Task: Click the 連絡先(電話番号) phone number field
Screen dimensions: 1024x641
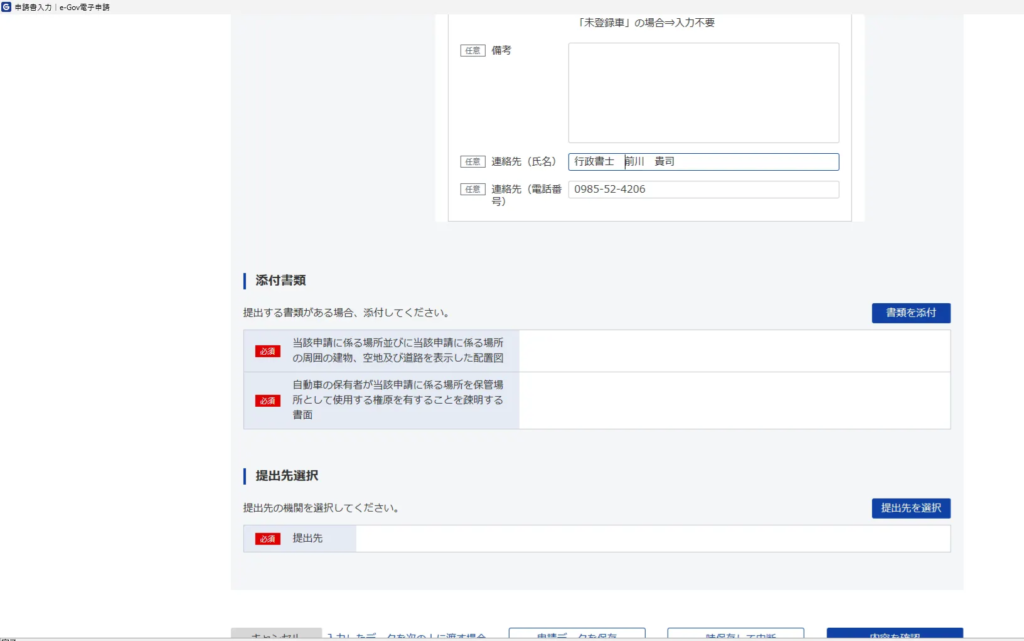Action: [x=703, y=190]
